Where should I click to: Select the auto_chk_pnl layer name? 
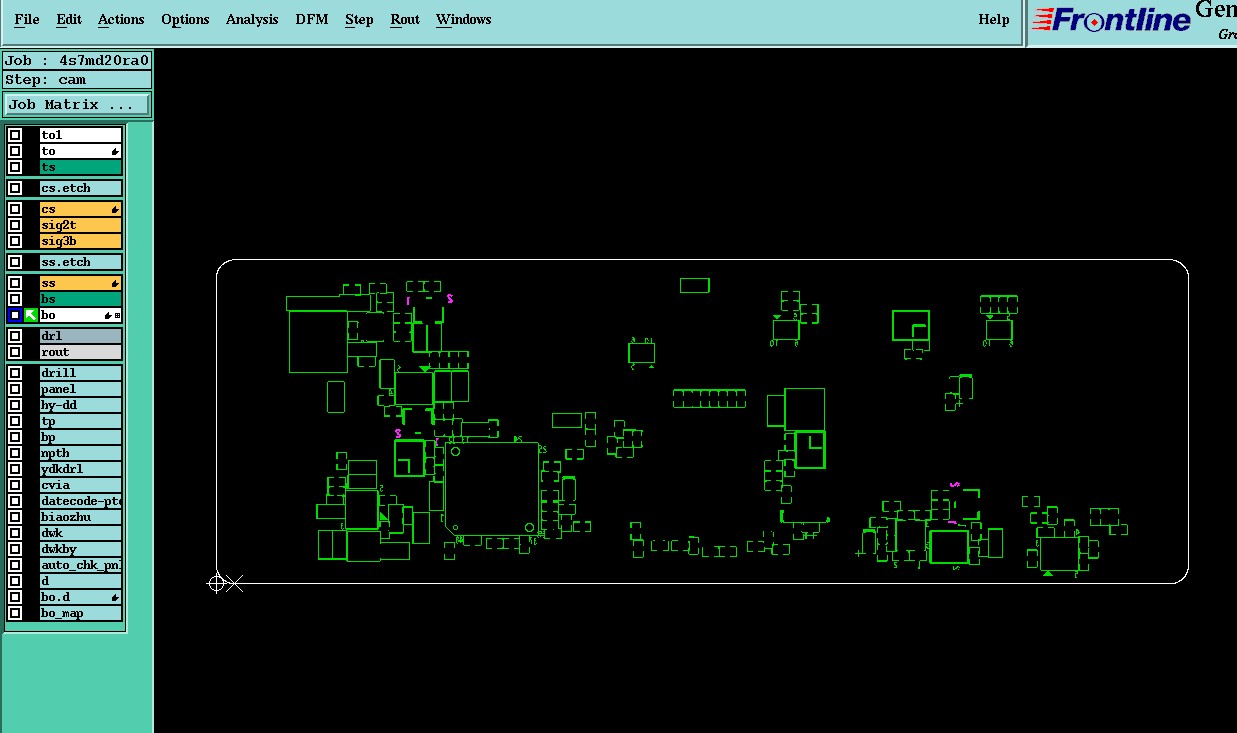point(81,565)
